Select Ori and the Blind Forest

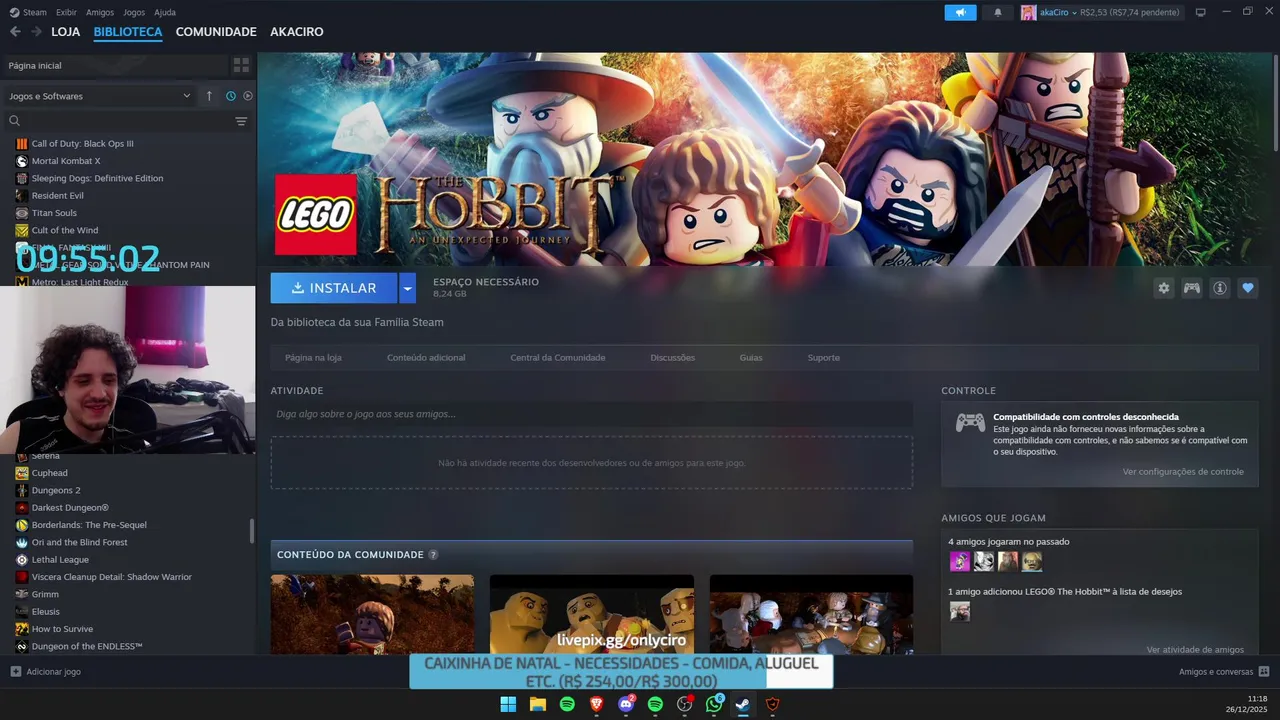point(80,542)
